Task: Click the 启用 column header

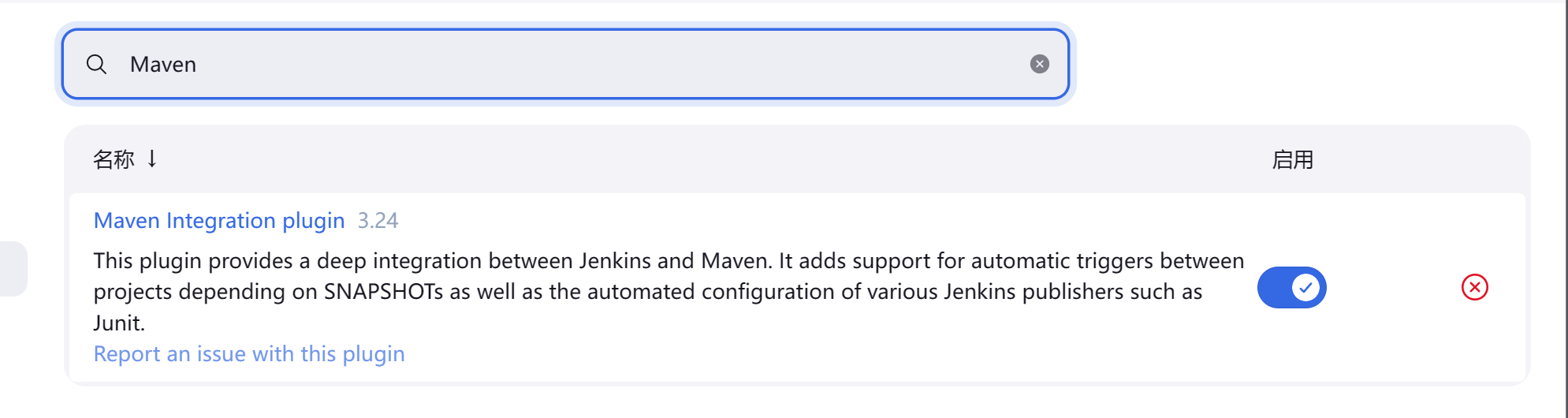Action: point(1292,160)
